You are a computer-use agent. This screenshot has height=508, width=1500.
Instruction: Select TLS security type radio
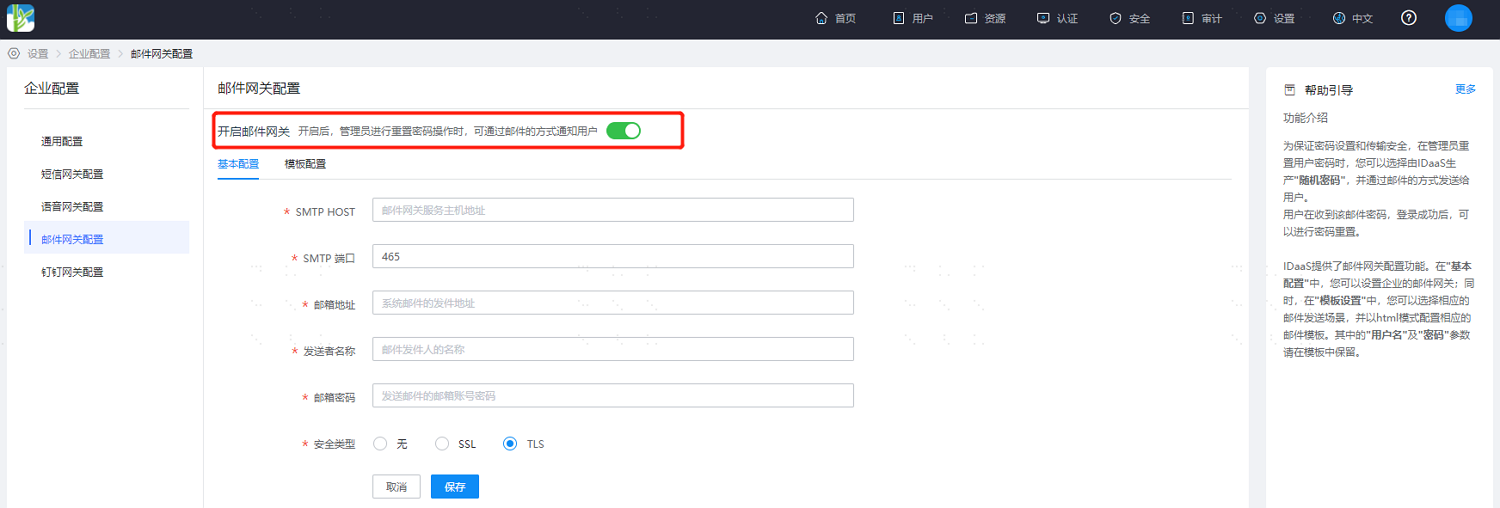pos(510,443)
